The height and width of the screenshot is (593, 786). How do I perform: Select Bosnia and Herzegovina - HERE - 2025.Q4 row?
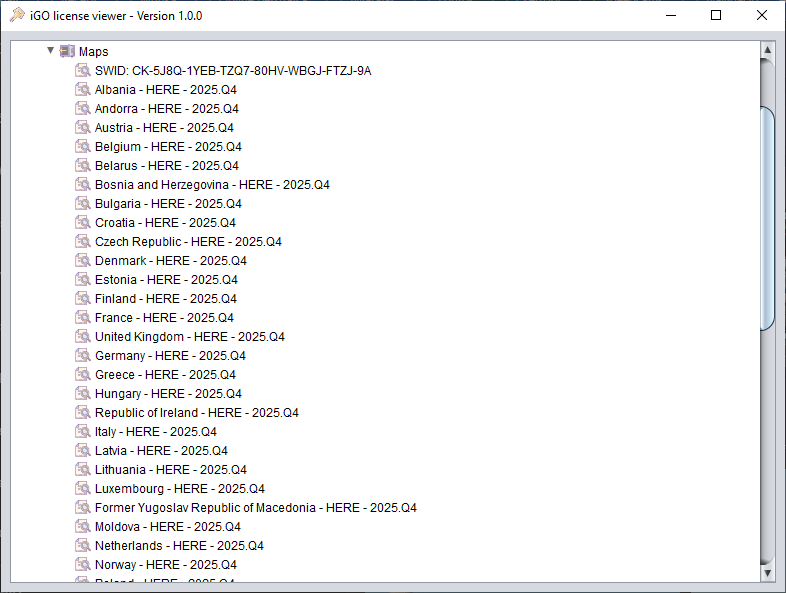(x=212, y=185)
